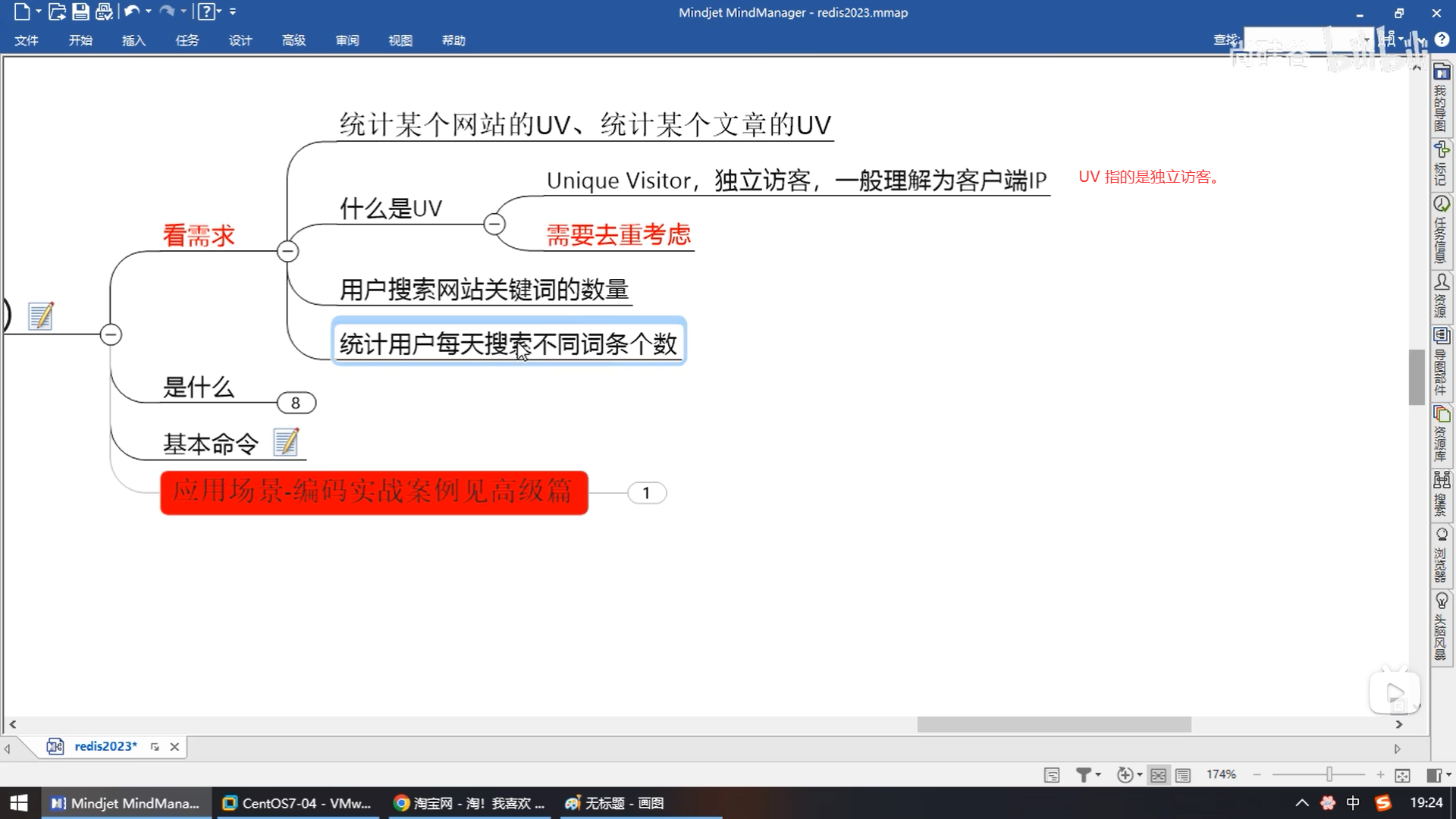Click the filter funnel icon in status bar
This screenshot has height=819, width=1456.
click(x=1083, y=774)
